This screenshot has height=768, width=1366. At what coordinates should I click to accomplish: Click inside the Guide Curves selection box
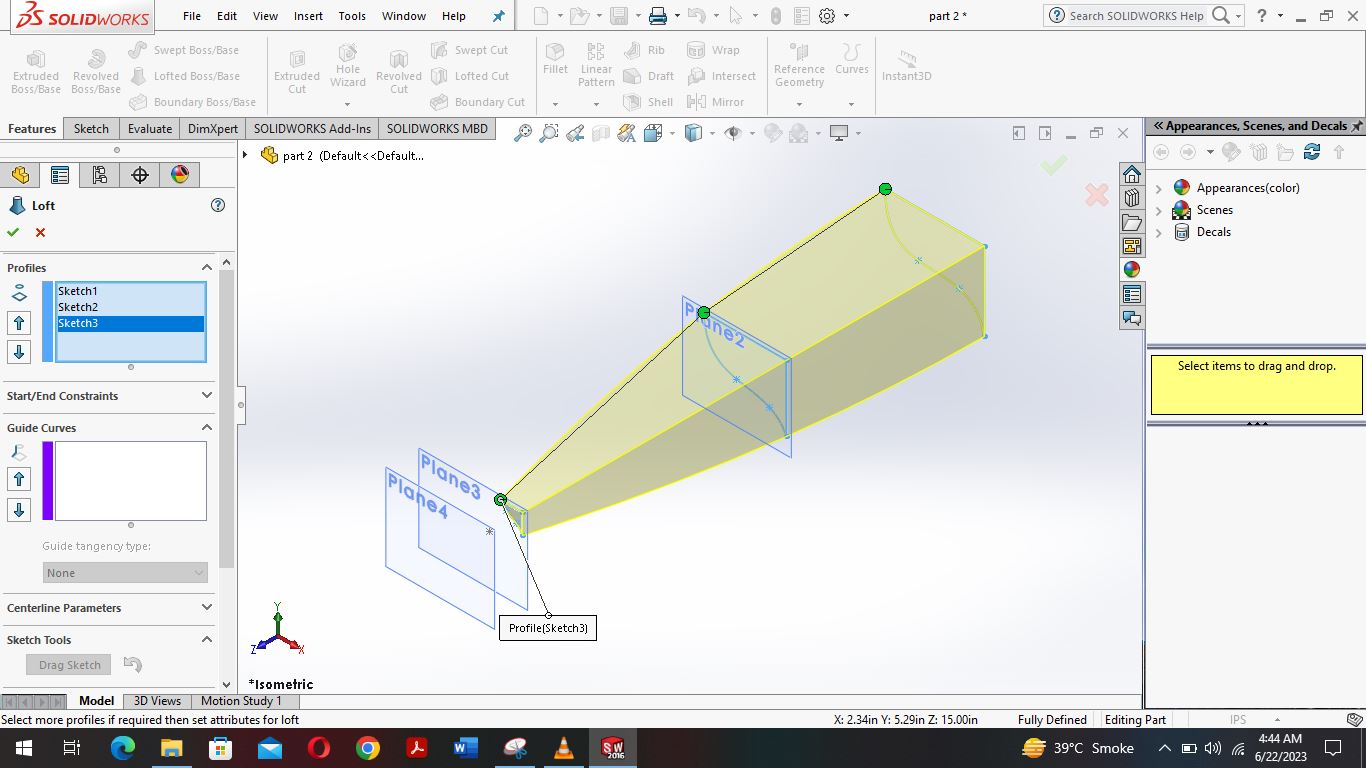pyautogui.click(x=130, y=481)
